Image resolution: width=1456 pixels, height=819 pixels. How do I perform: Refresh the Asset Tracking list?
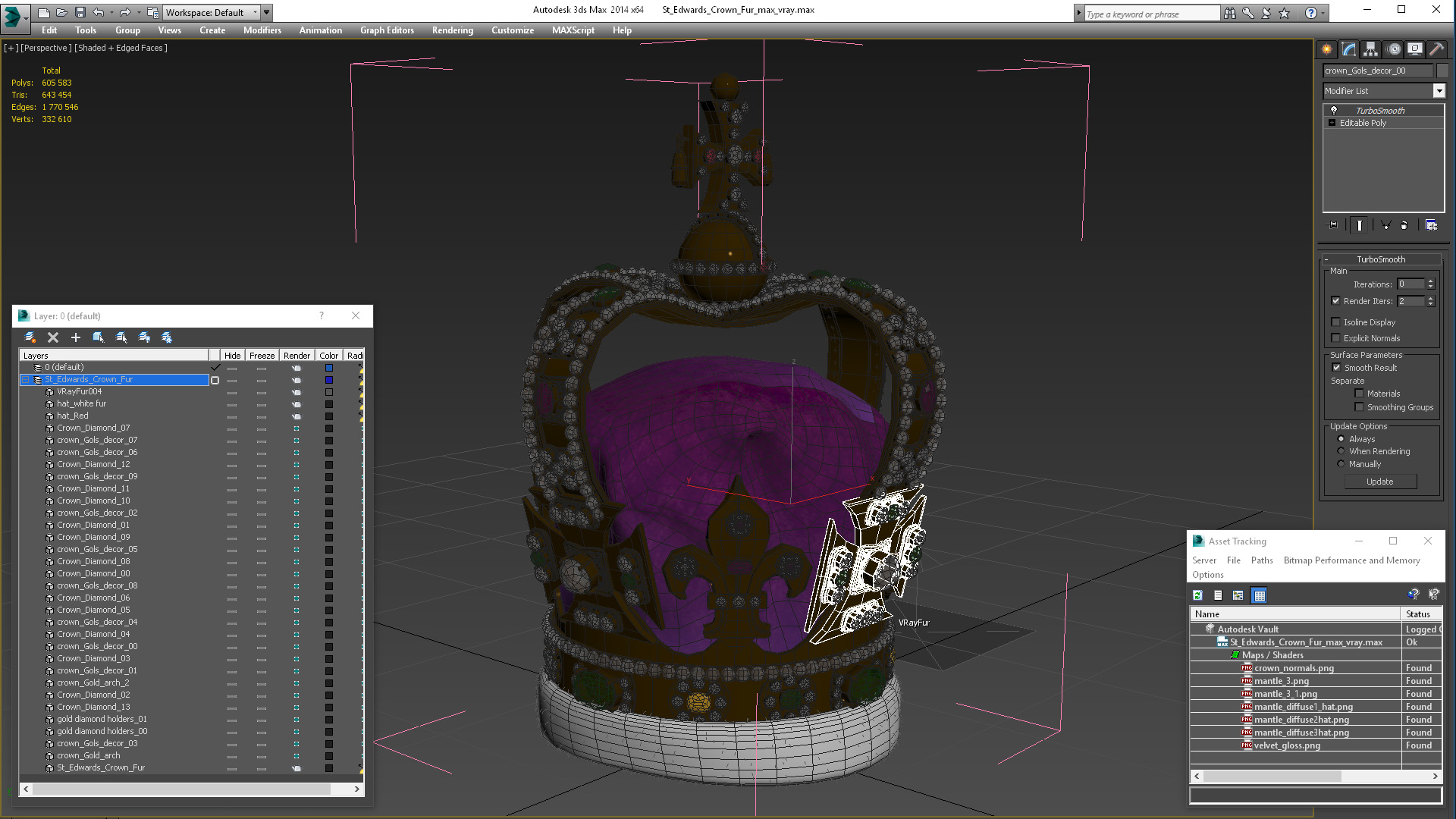point(1197,595)
